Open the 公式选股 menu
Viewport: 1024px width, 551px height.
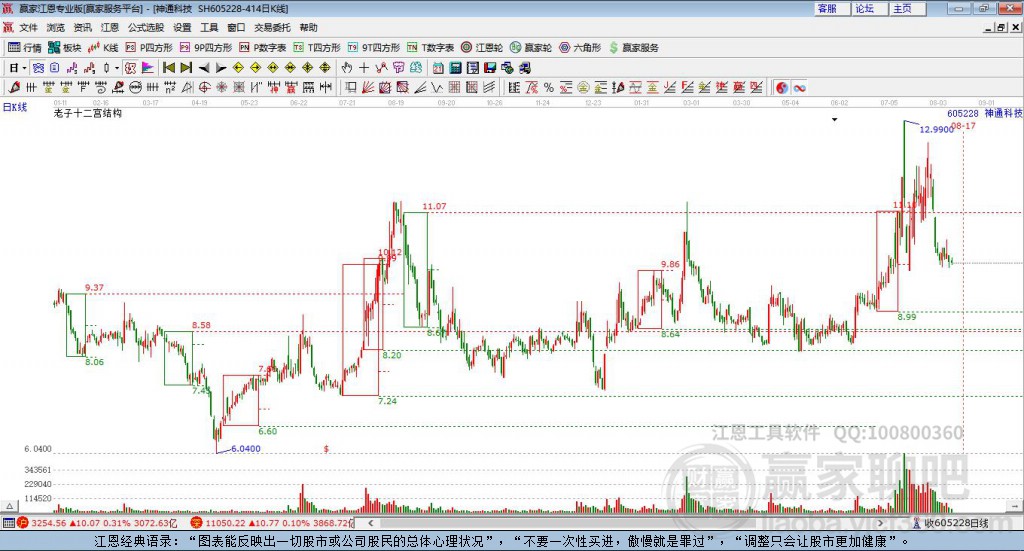point(145,28)
